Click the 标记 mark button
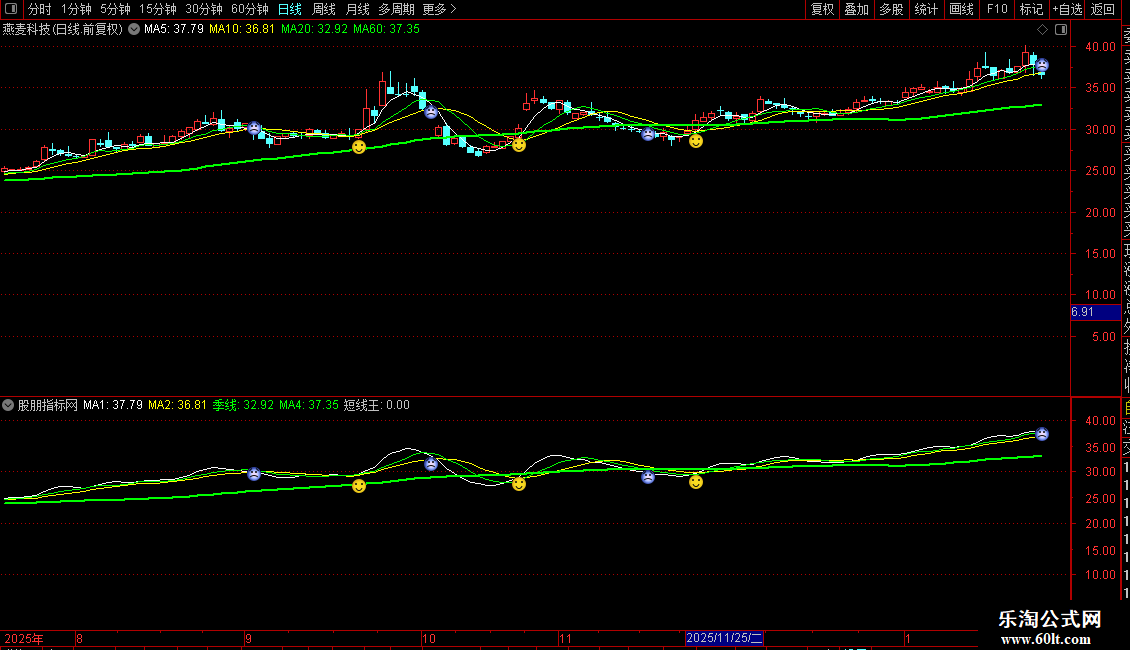Screen dimensions: 1130x650 coord(1031,9)
